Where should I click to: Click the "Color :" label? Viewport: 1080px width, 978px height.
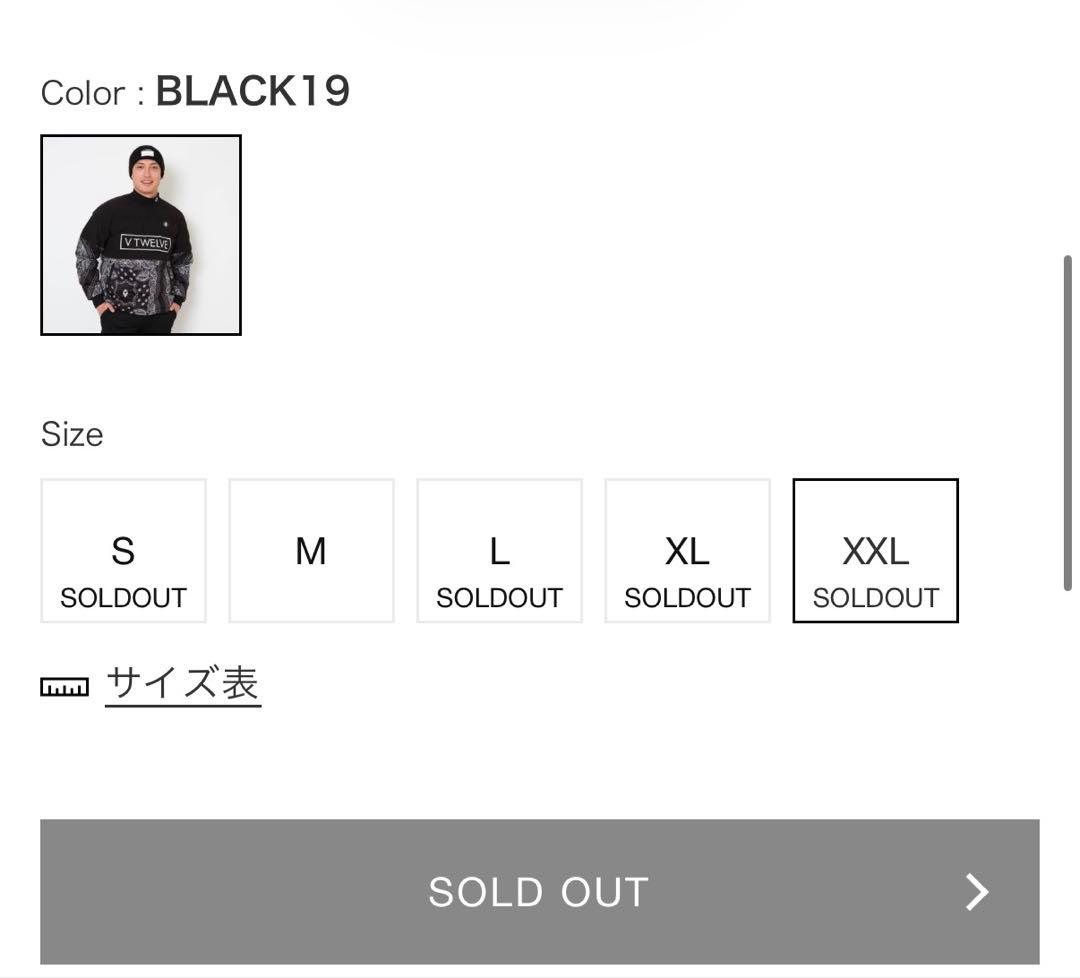tap(92, 93)
